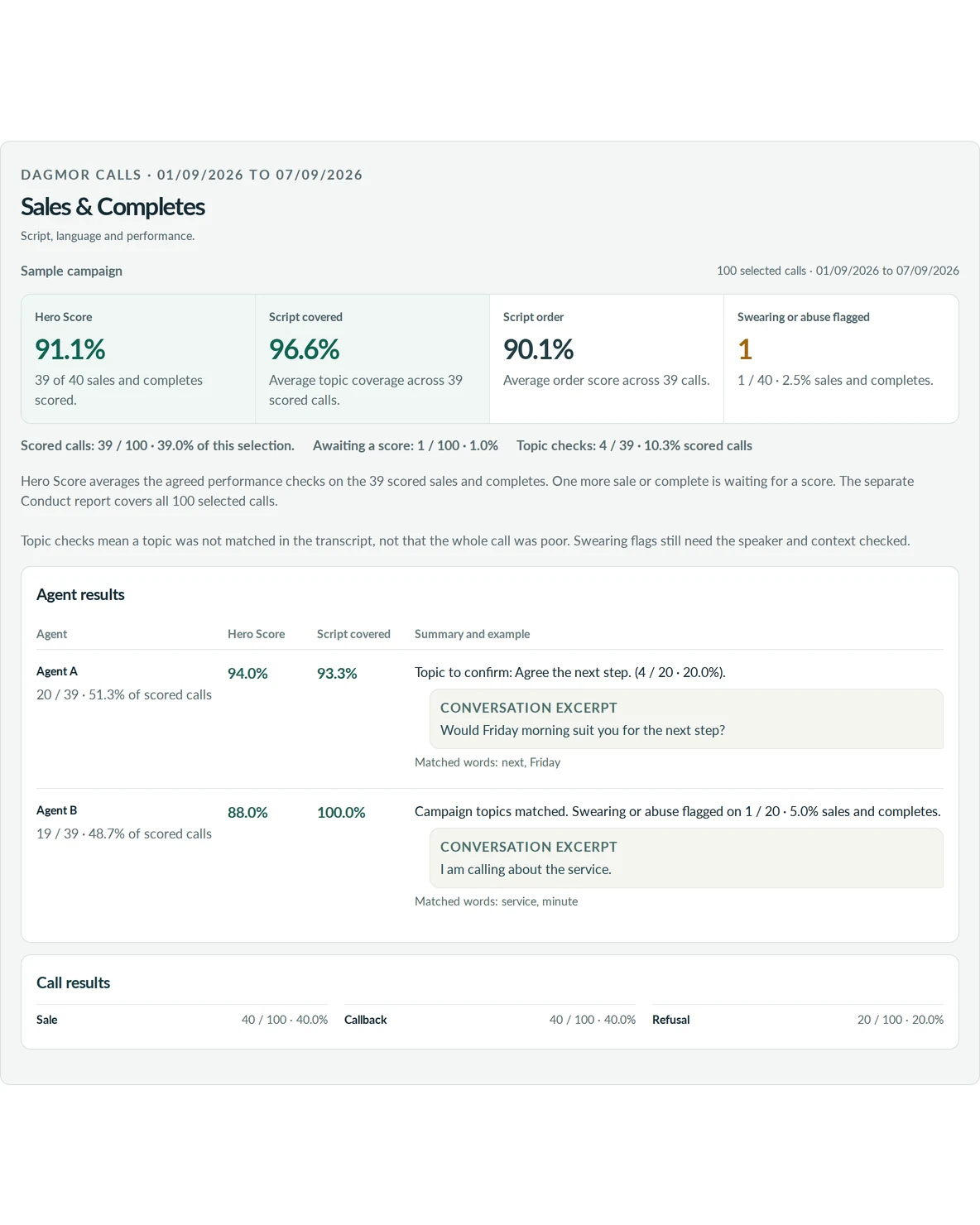Image resolution: width=980 pixels, height=1225 pixels.
Task: Click 'Topic checks: 4 / 39' statistic
Action: click(634, 445)
